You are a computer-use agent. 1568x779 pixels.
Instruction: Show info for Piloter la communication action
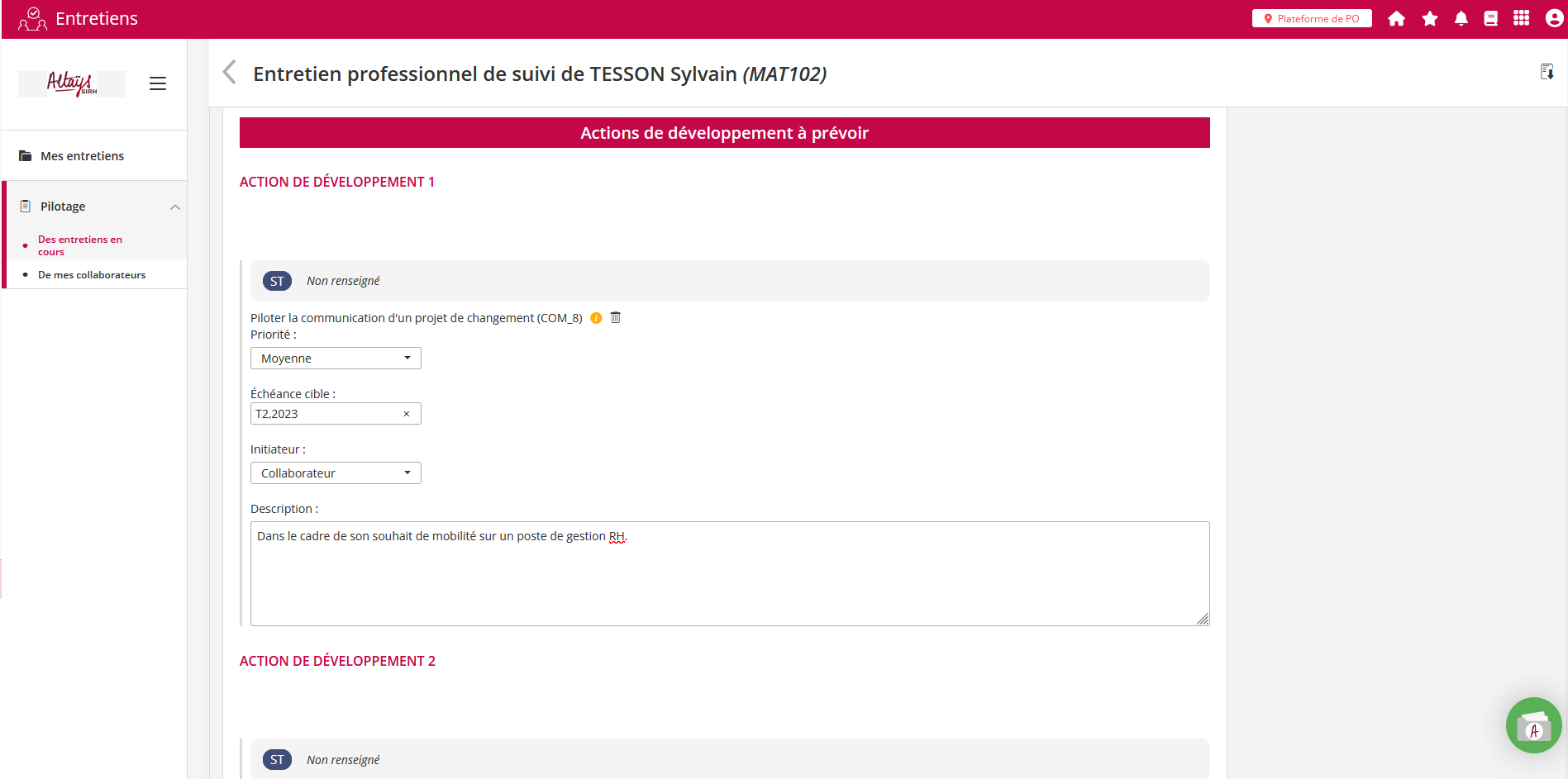(596, 318)
